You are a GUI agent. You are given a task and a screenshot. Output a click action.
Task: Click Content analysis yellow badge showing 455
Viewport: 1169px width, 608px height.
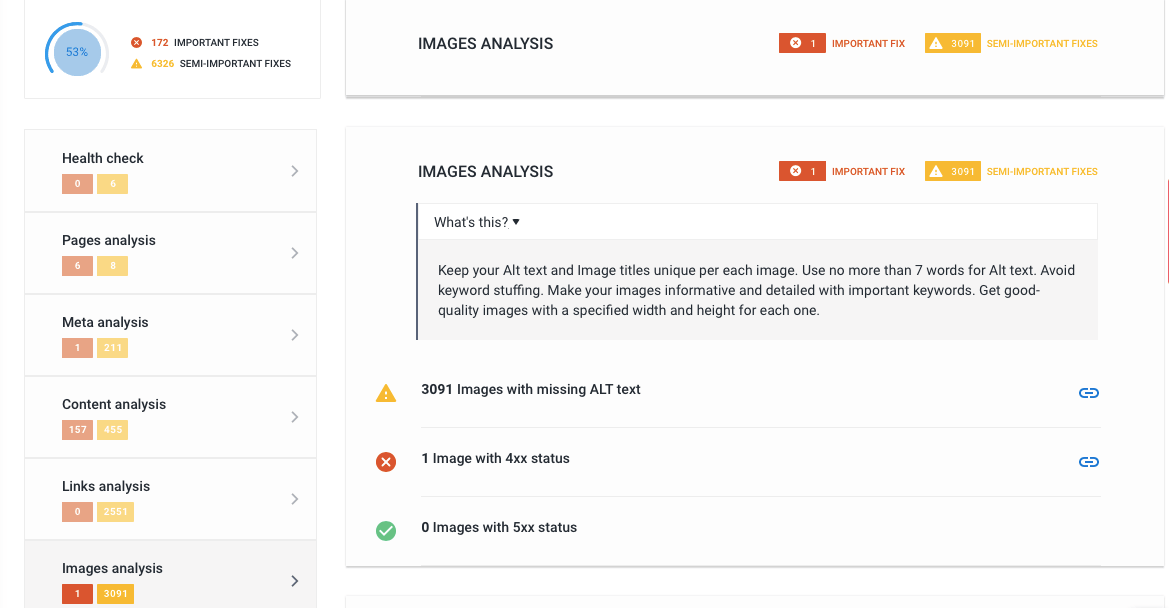tap(113, 430)
